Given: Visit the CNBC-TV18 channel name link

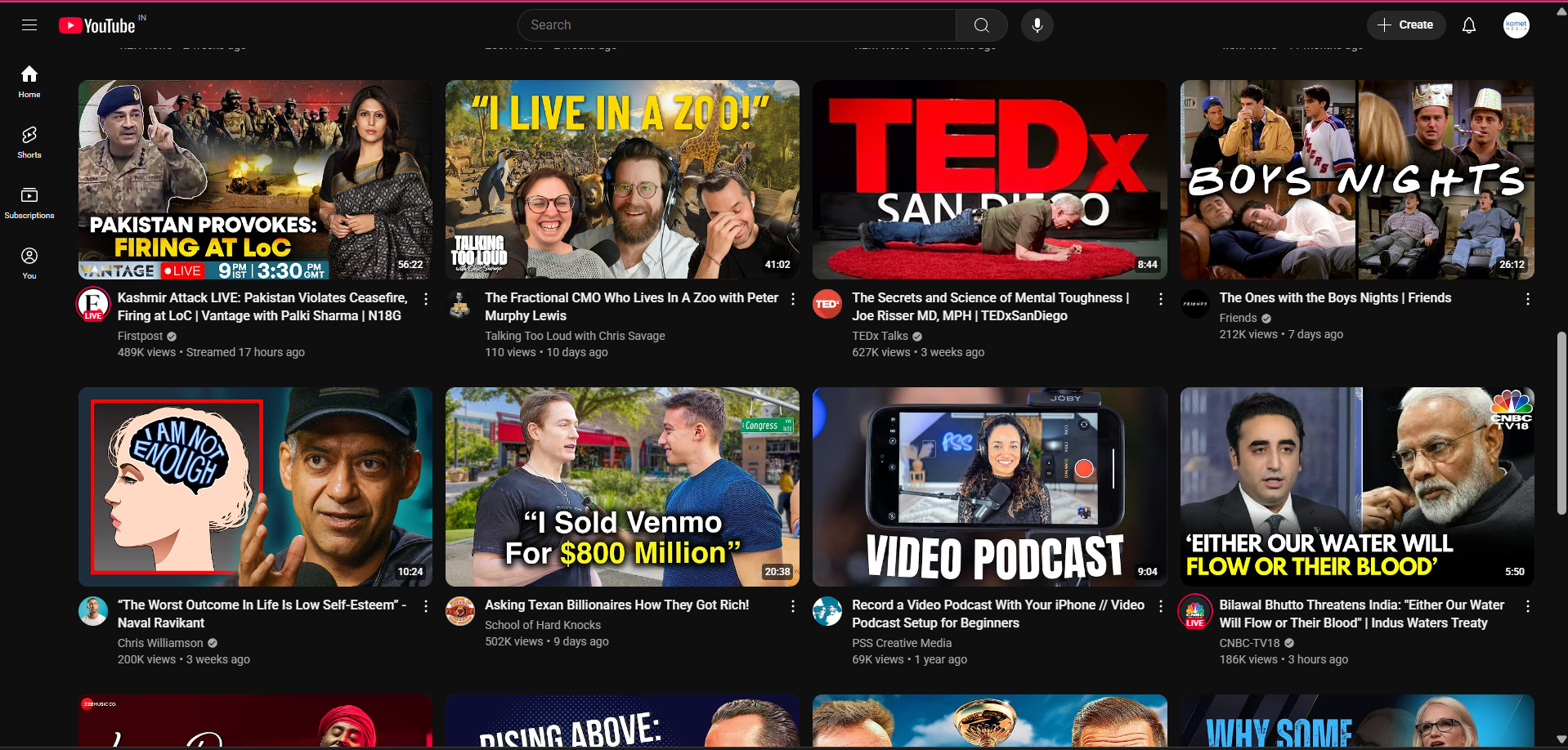Looking at the screenshot, I should [x=1249, y=643].
